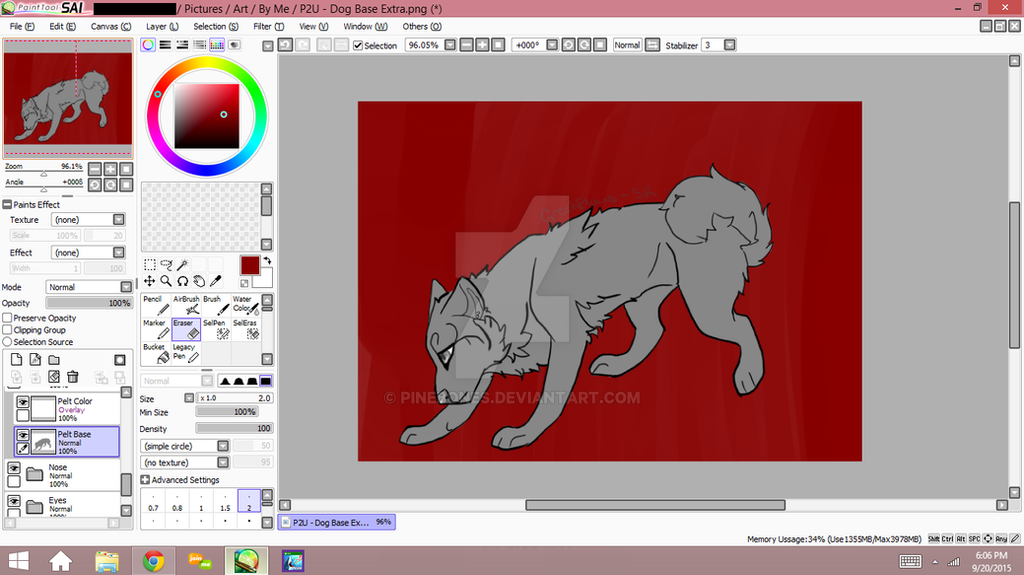Select the Pencil tool
The height and width of the screenshot is (575, 1024).
click(157, 305)
